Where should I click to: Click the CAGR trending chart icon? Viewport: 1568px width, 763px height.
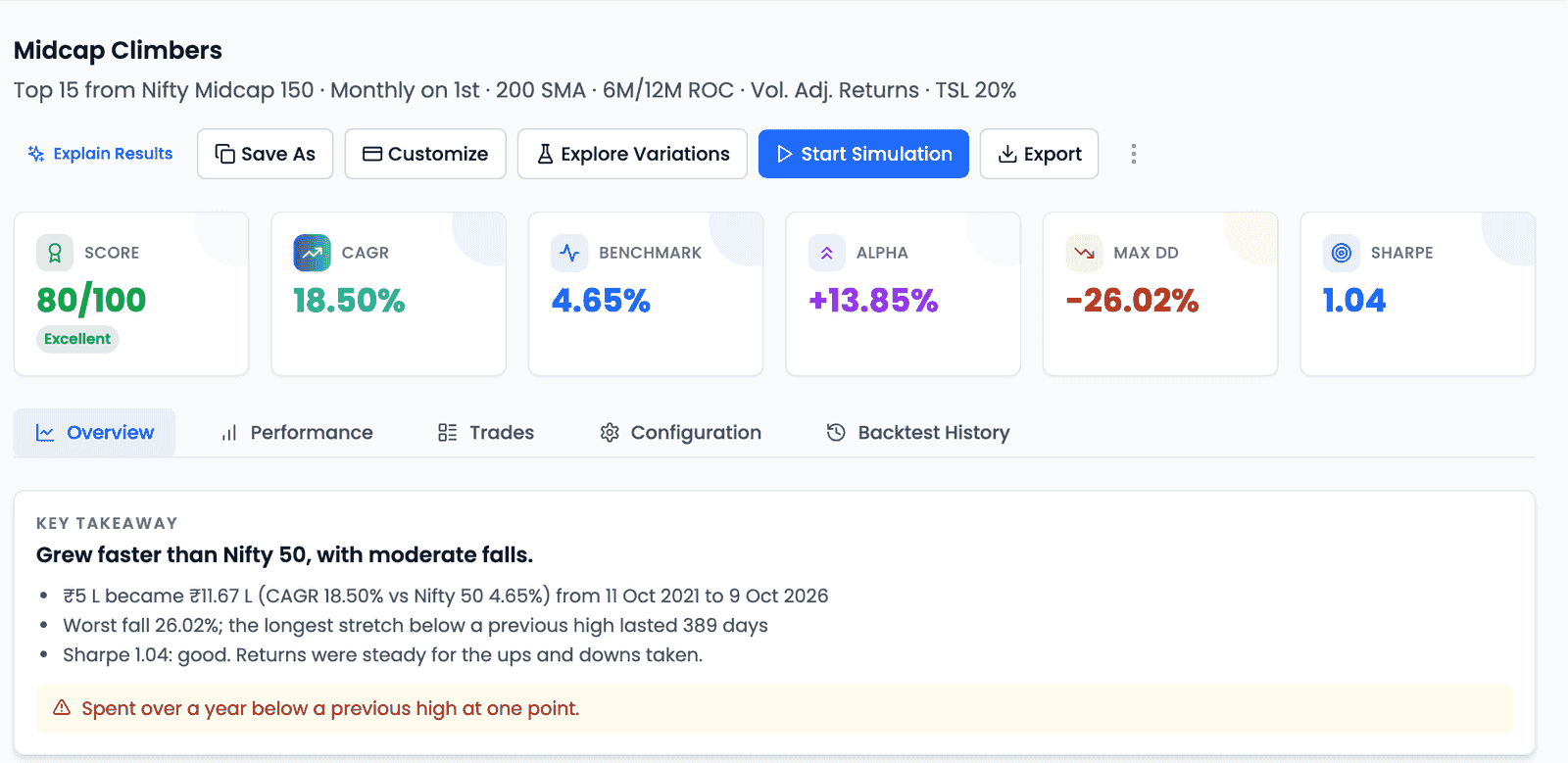point(312,253)
